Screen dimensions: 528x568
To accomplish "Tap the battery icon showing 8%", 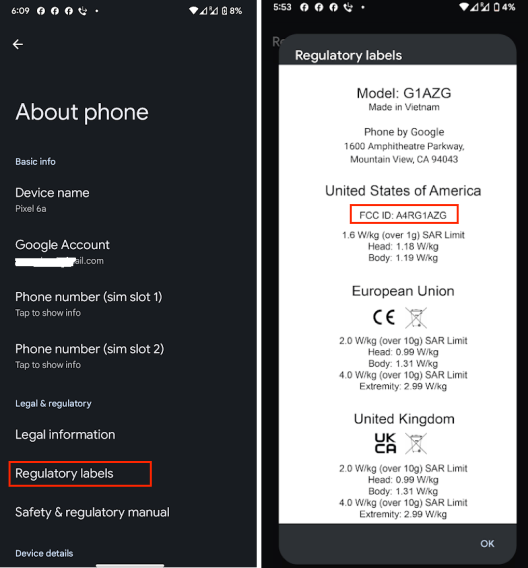I will 225,11.
